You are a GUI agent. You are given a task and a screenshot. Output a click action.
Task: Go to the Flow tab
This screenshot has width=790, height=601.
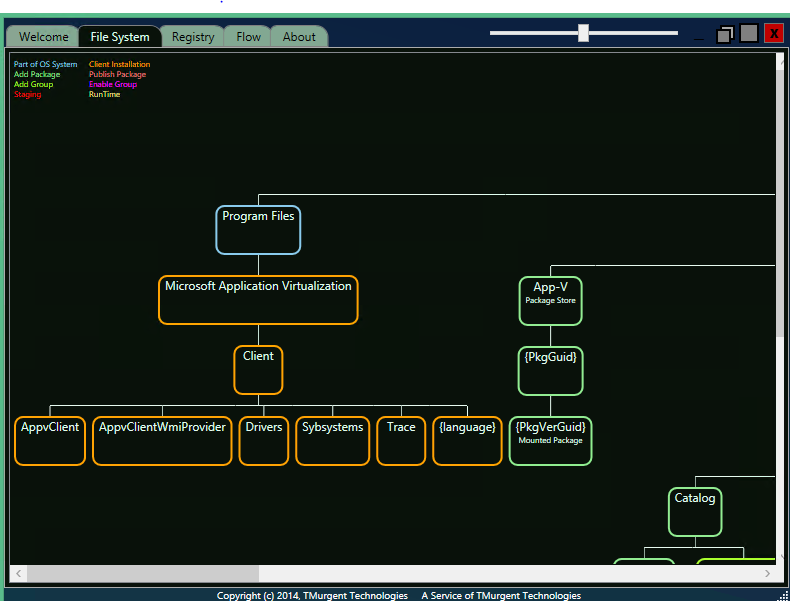pyautogui.click(x=248, y=36)
